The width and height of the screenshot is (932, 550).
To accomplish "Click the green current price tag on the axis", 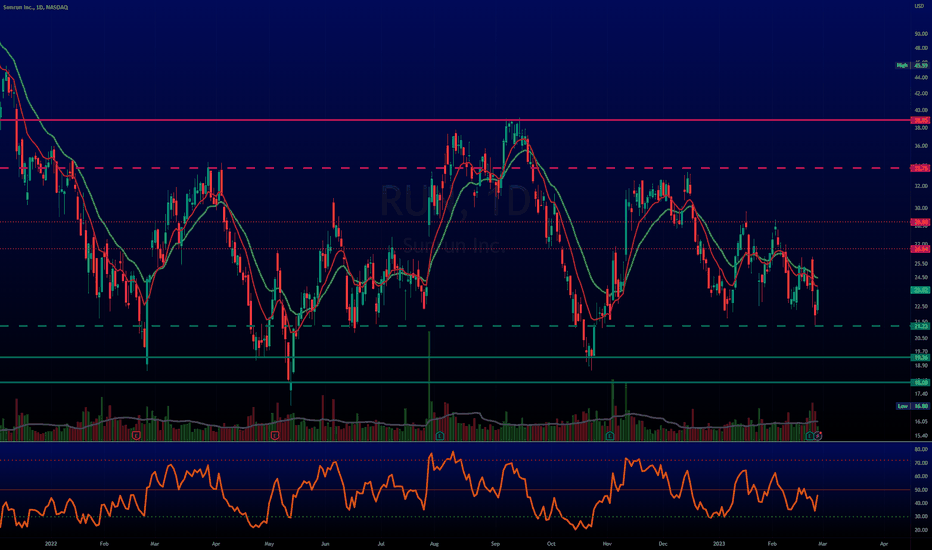I will (920, 290).
